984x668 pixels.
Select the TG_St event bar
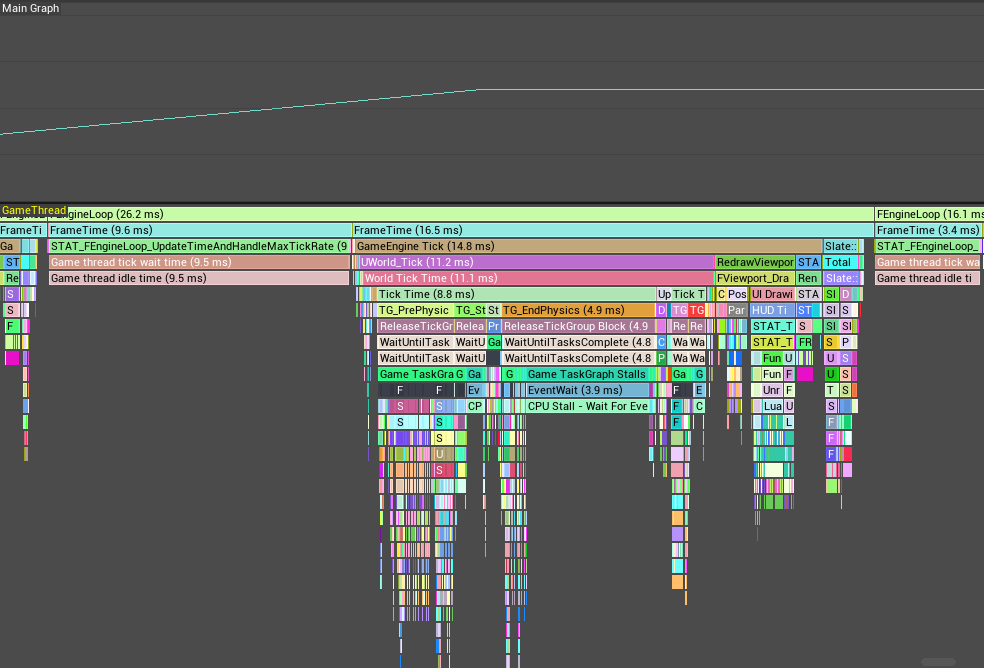click(x=470, y=310)
